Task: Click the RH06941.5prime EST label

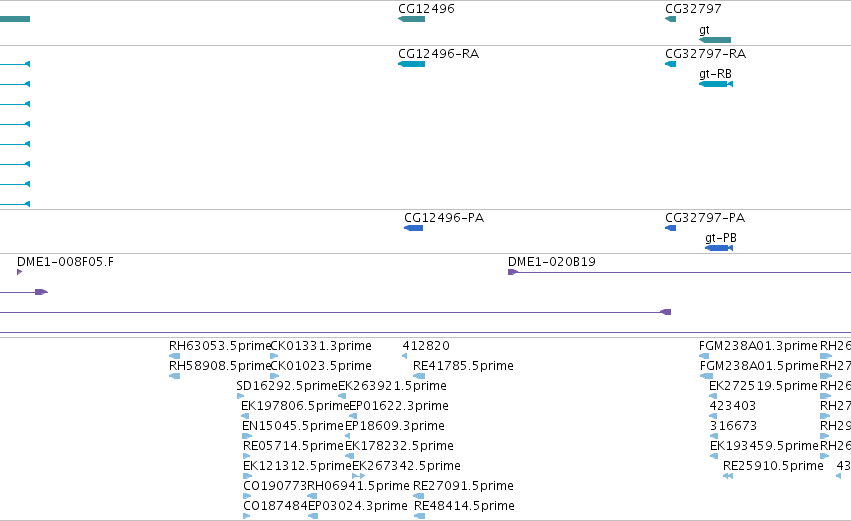Action: click(x=359, y=486)
